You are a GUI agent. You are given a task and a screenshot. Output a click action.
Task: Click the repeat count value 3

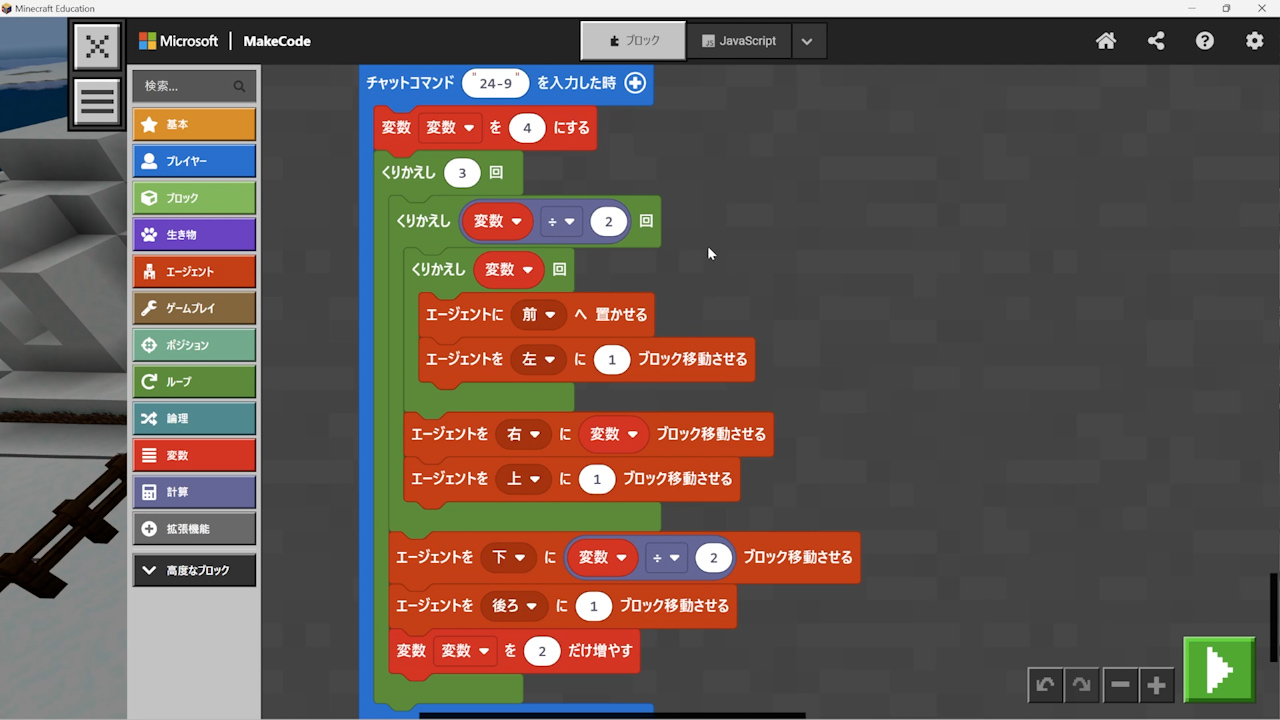(461, 173)
